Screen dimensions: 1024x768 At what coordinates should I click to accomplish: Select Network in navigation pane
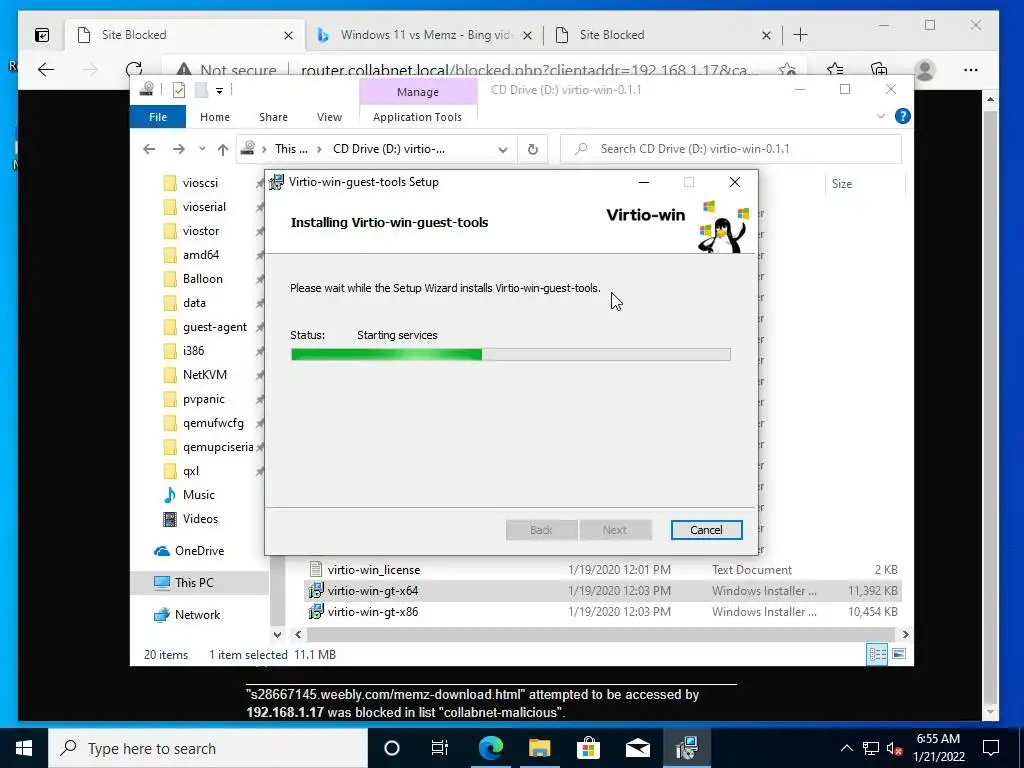tap(197, 615)
